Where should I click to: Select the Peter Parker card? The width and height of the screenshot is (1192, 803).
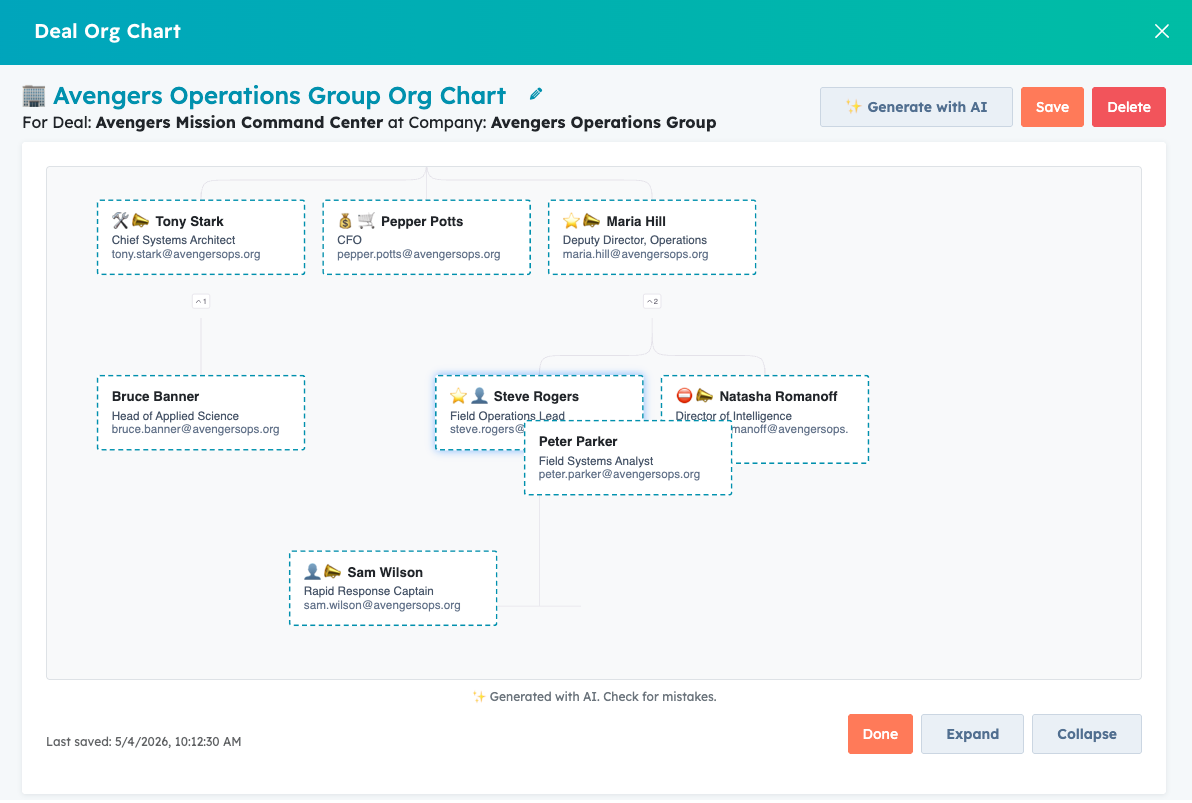[629, 458]
